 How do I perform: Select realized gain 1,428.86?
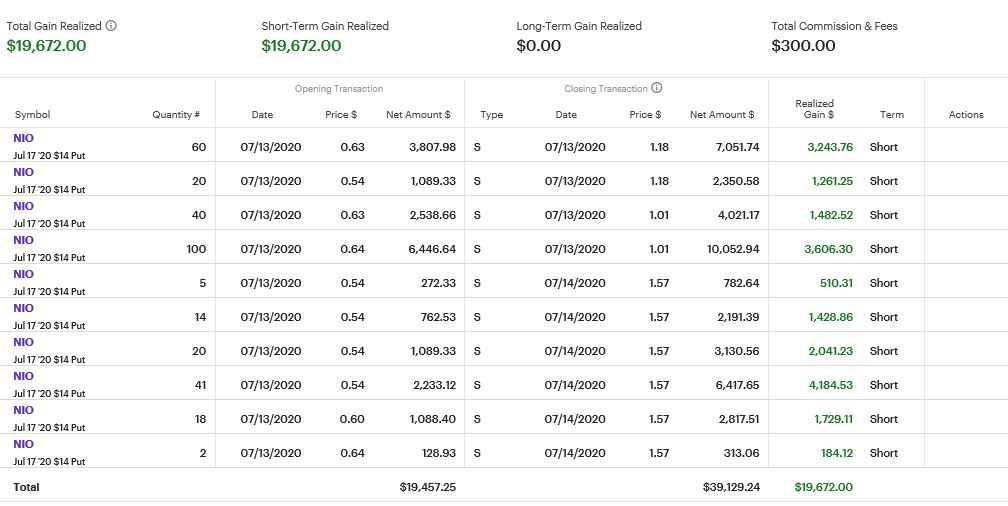(x=830, y=318)
